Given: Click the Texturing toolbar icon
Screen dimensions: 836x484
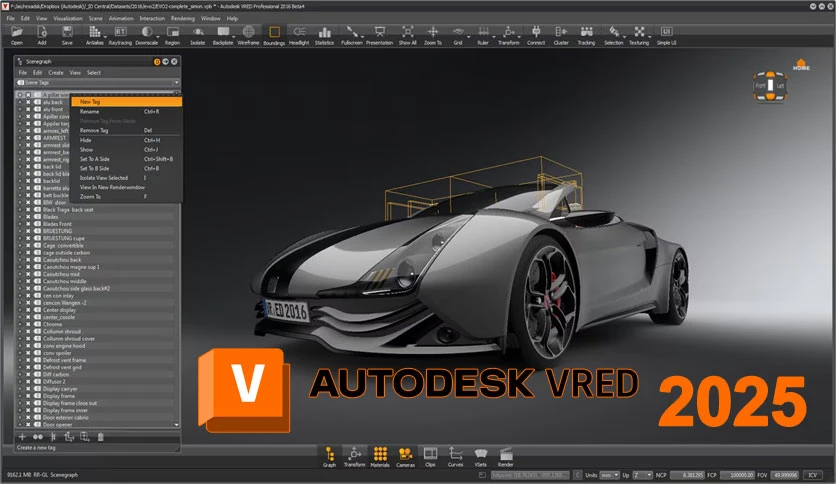Looking at the screenshot, I should pyautogui.click(x=639, y=32).
